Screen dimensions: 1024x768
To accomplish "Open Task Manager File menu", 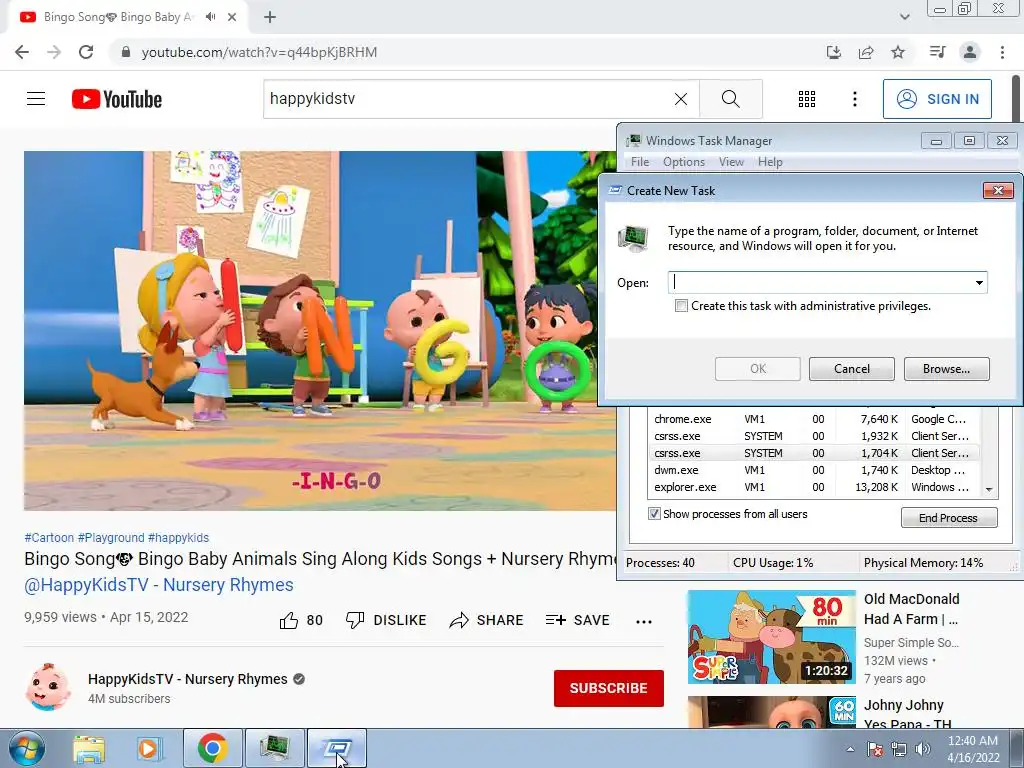I will [640, 162].
